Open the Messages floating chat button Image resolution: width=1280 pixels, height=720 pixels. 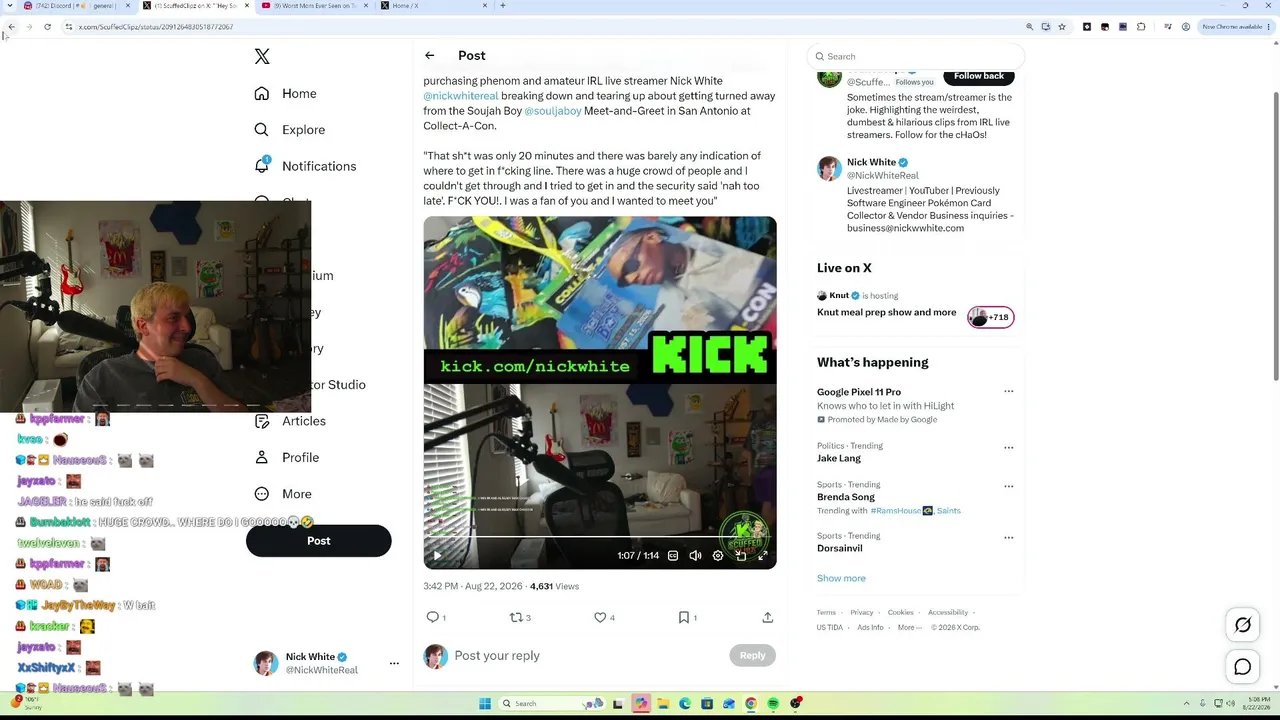(1243, 667)
